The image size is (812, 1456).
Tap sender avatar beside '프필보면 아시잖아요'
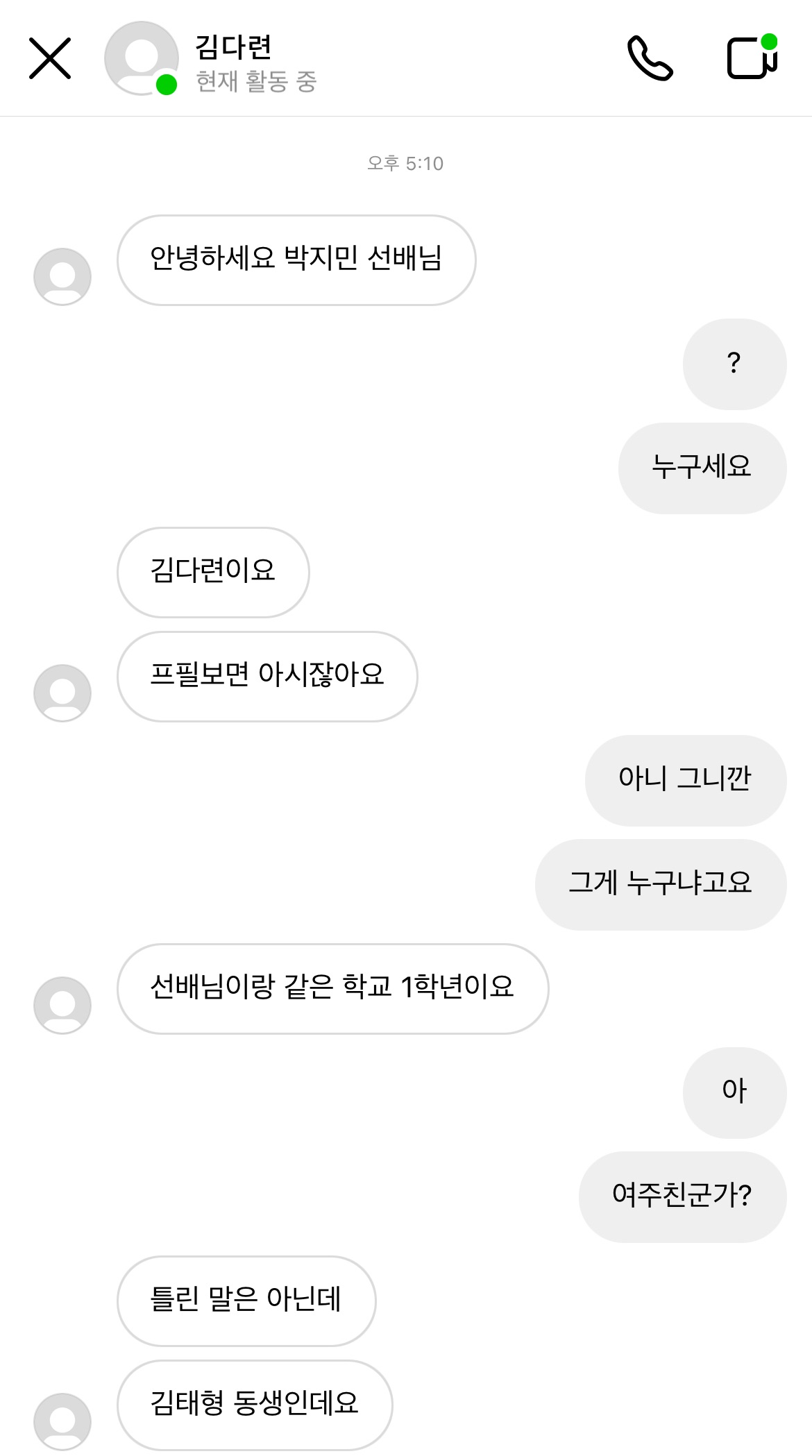pyautogui.click(x=62, y=693)
